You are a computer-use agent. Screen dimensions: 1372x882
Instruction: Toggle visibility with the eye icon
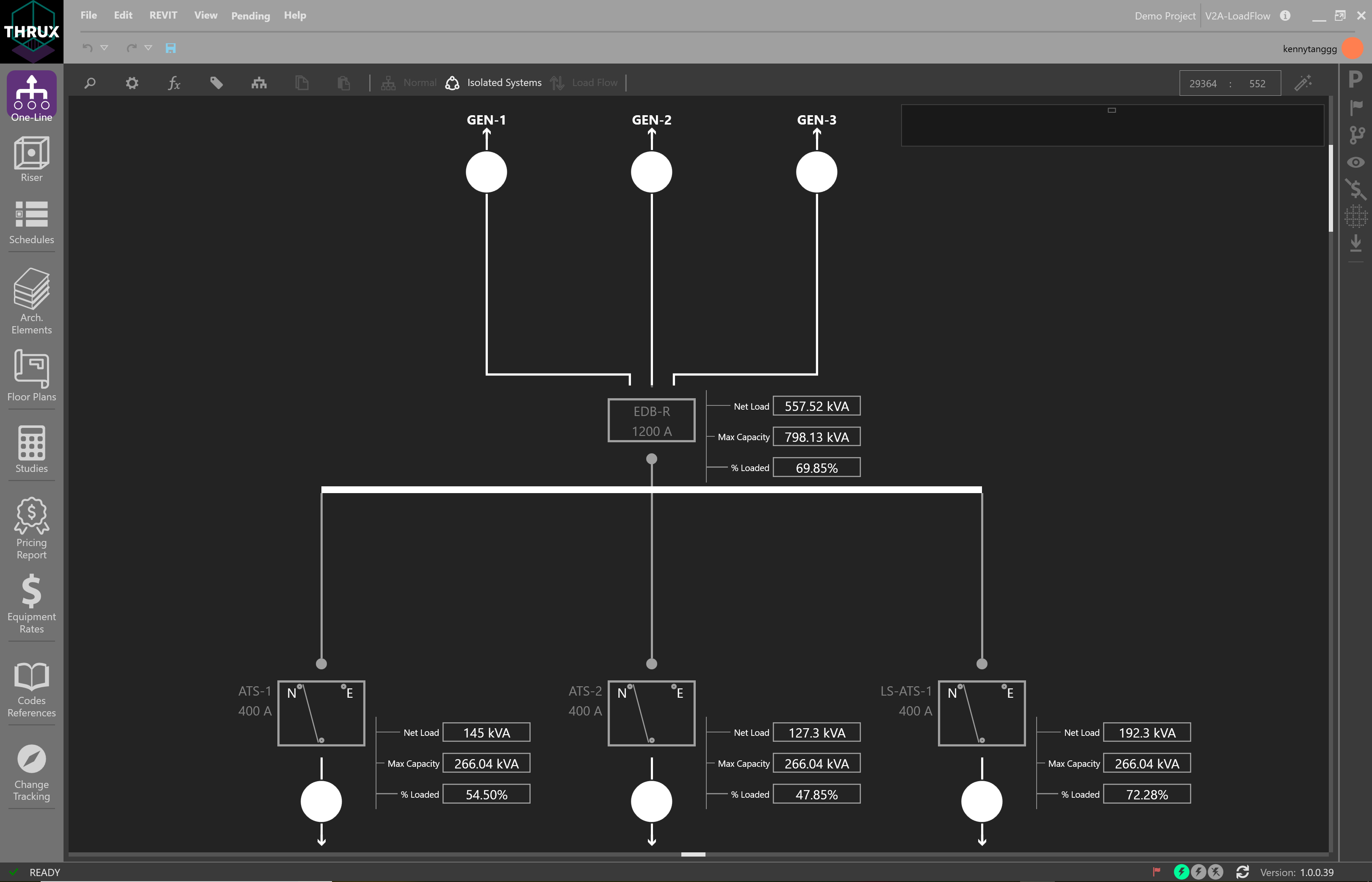click(1356, 163)
